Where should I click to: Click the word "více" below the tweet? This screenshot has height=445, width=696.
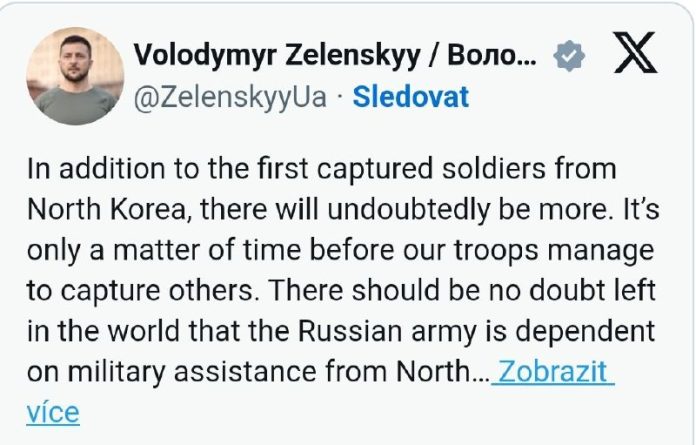(x=52, y=411)
